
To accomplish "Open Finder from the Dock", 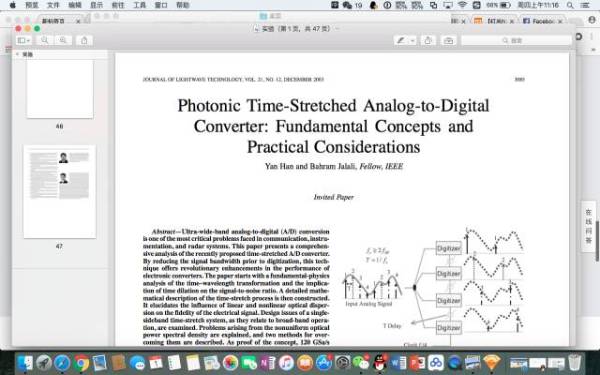I will pyautogui.click(x=25, y=362).
